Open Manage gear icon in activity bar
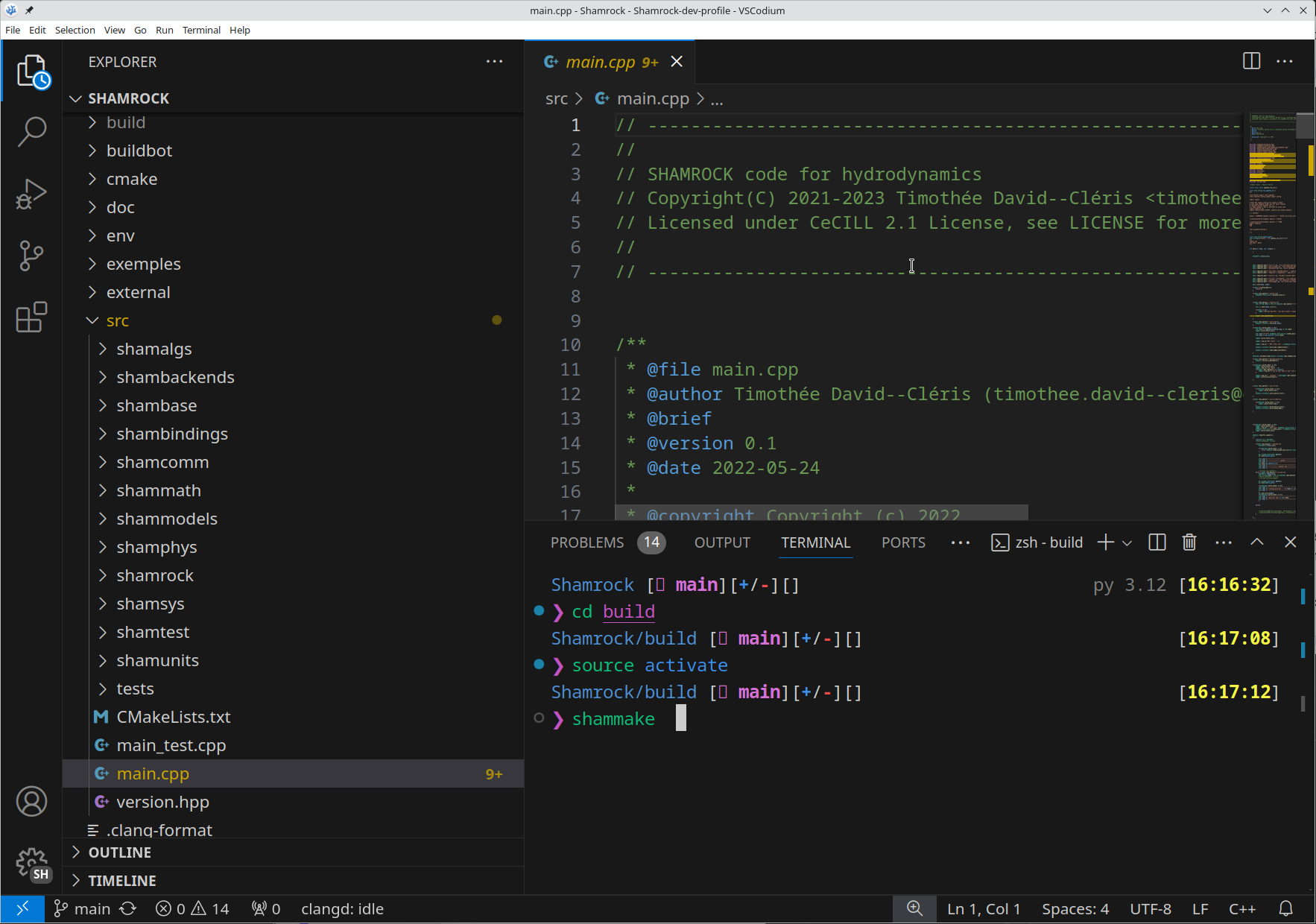The image size is (1316, 924). point(32,864)
